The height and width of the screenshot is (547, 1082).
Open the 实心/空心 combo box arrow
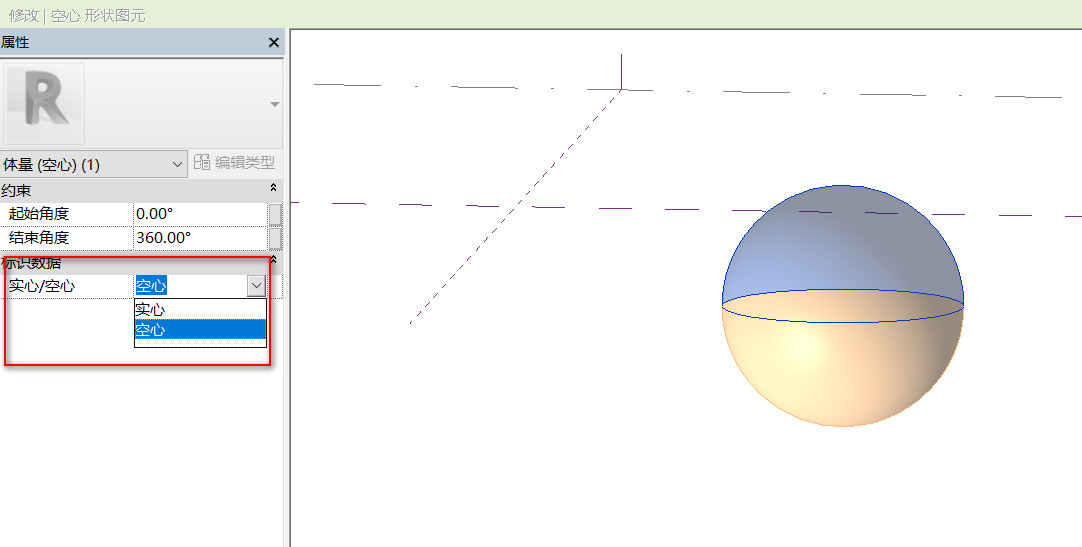point(256,286)
